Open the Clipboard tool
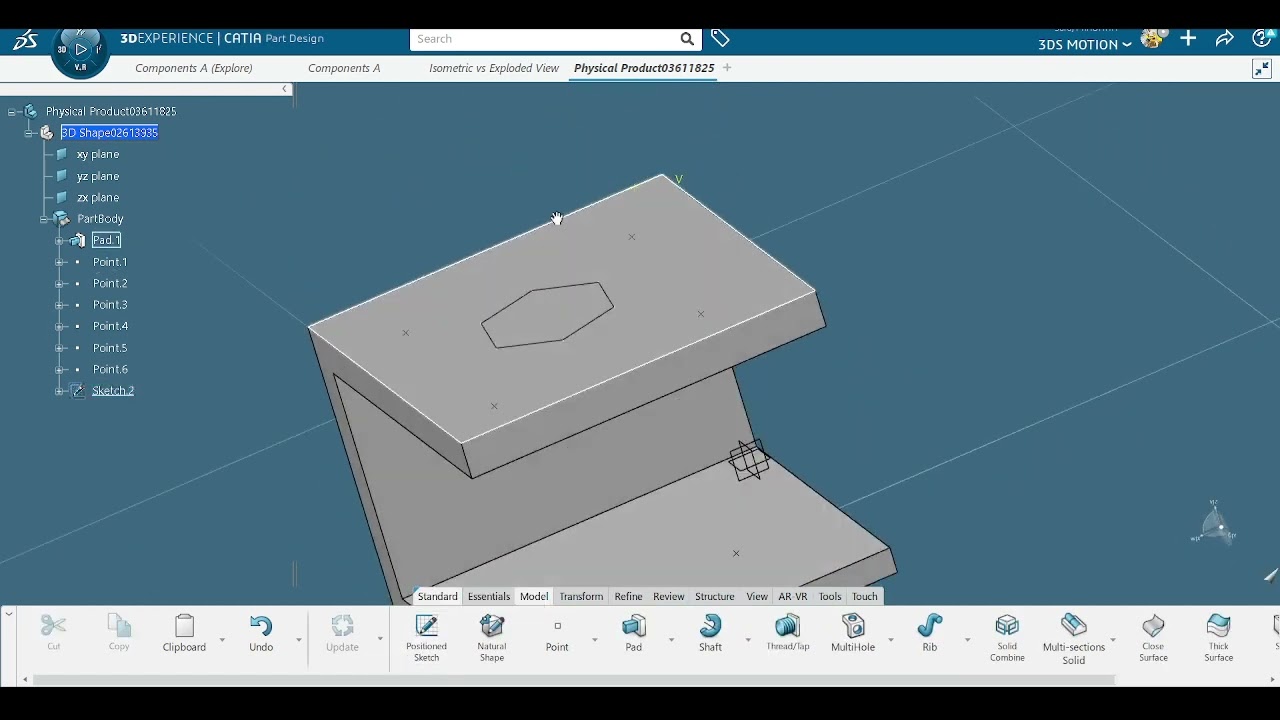1280x720 pixels. pyautogui.click(x=184, y=634)
